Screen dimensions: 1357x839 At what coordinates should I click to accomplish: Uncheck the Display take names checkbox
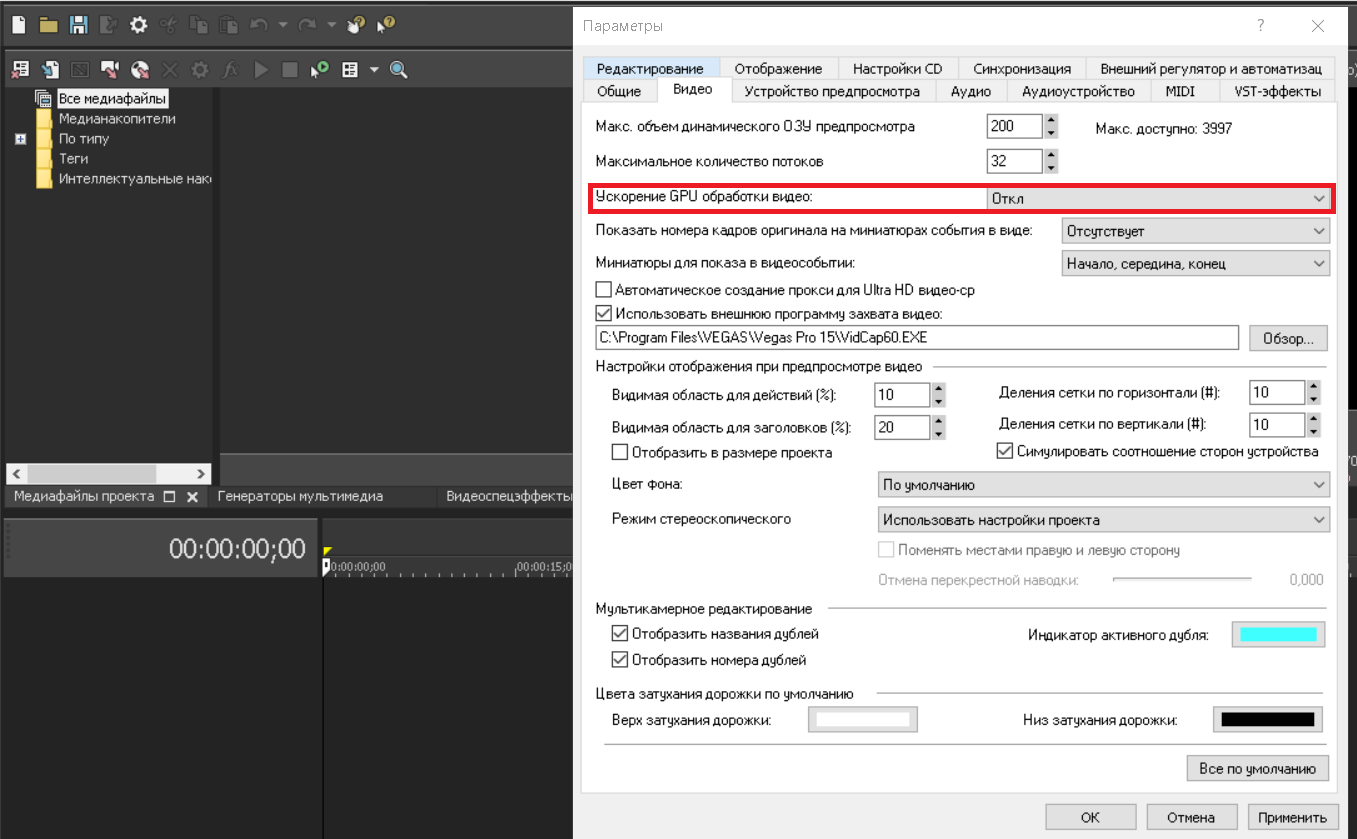(x=619, y=634)
